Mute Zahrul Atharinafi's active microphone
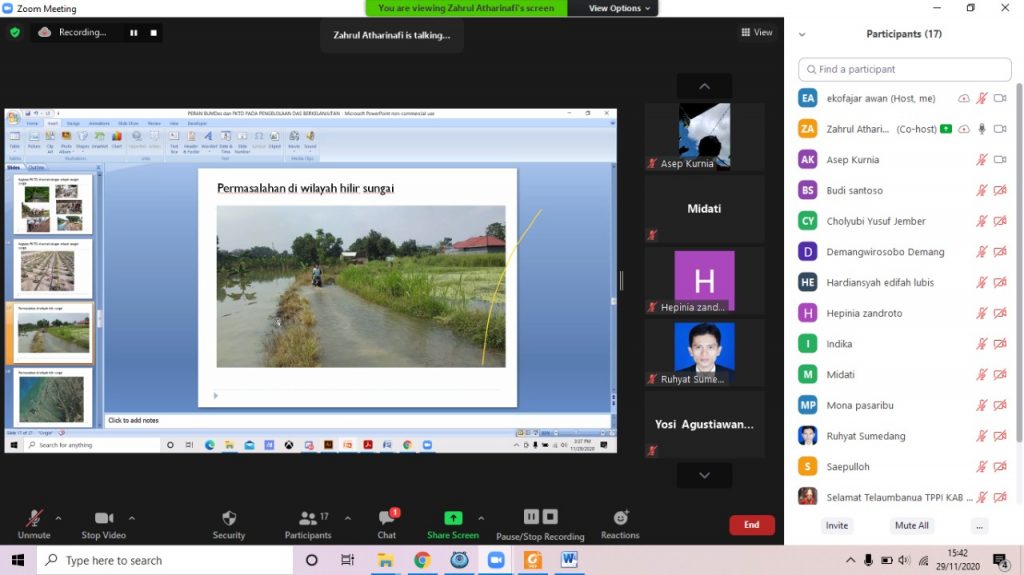 coord(981,129)
